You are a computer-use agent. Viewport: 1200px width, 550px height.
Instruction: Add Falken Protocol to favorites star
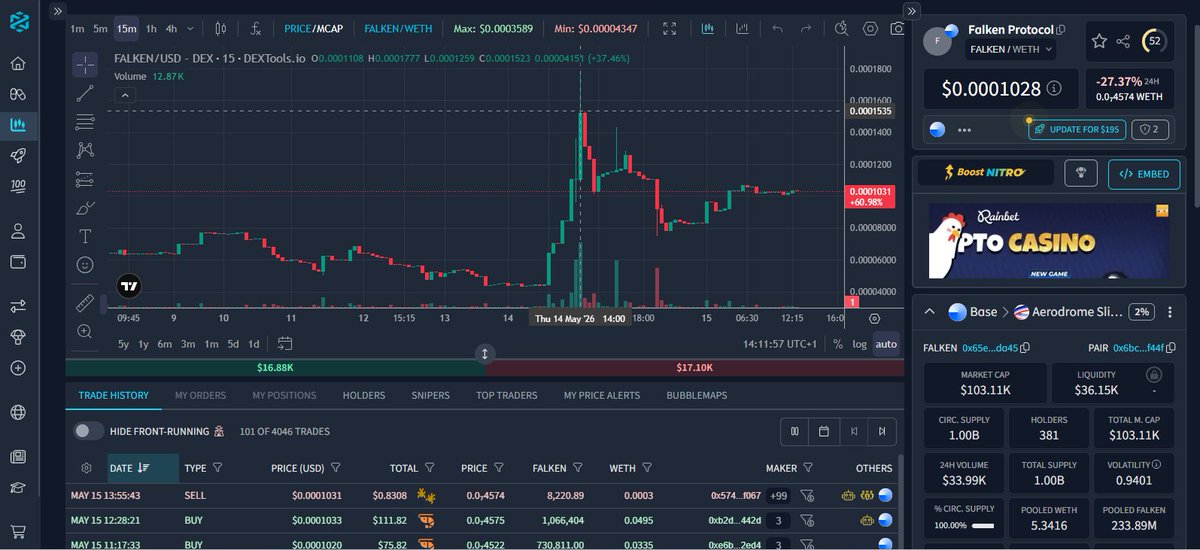1099,41
